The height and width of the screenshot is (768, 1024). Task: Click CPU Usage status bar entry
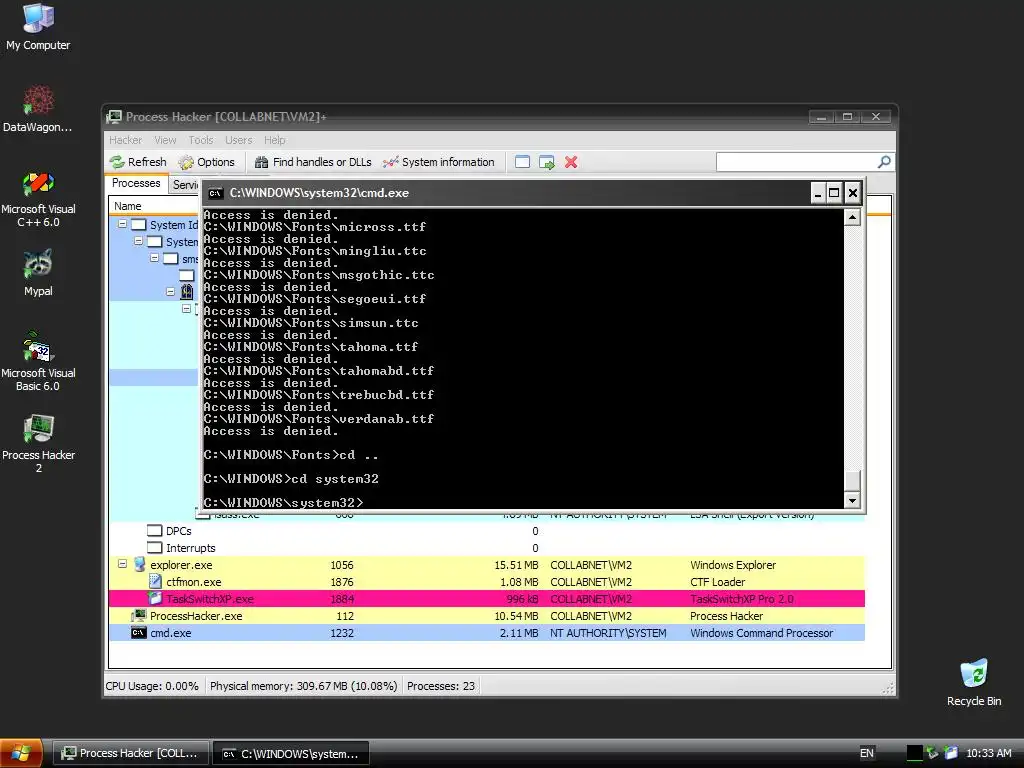152,686
